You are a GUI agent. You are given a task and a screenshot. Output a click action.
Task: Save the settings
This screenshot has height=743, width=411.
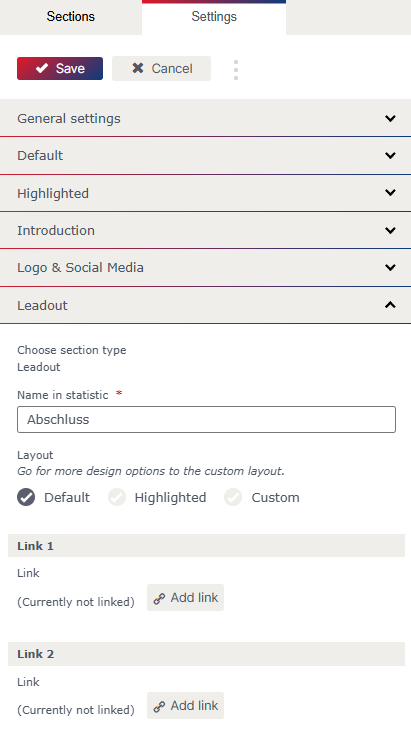click(60, 68)
